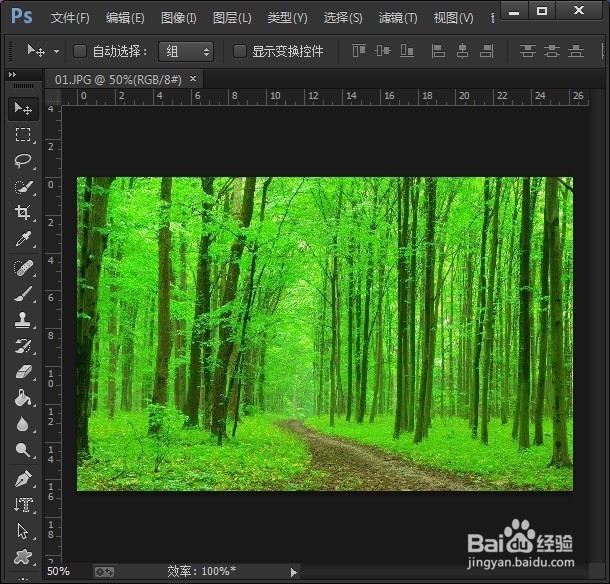Click status bar preview icon beside 50%
This screenshot has height=584, width=610.
click(104, 572)
